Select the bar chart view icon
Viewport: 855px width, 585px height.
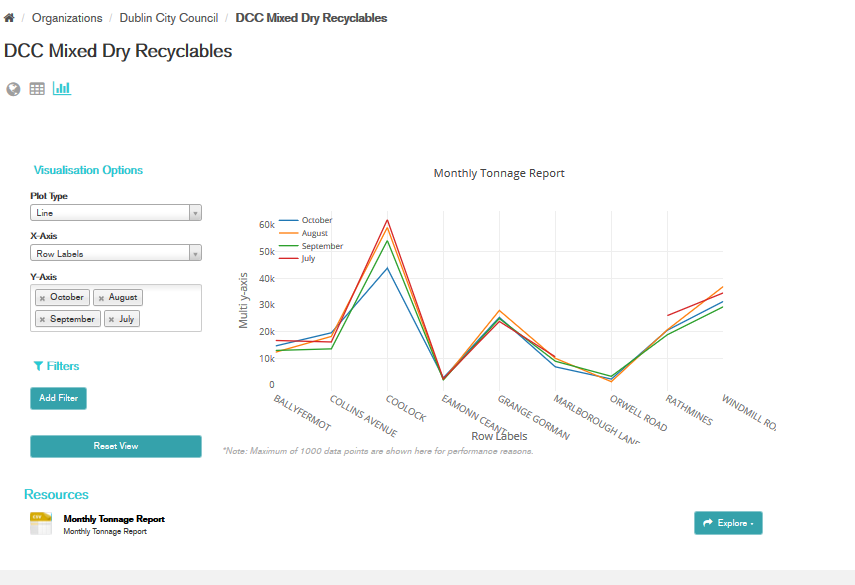click(x=62, y=89)
